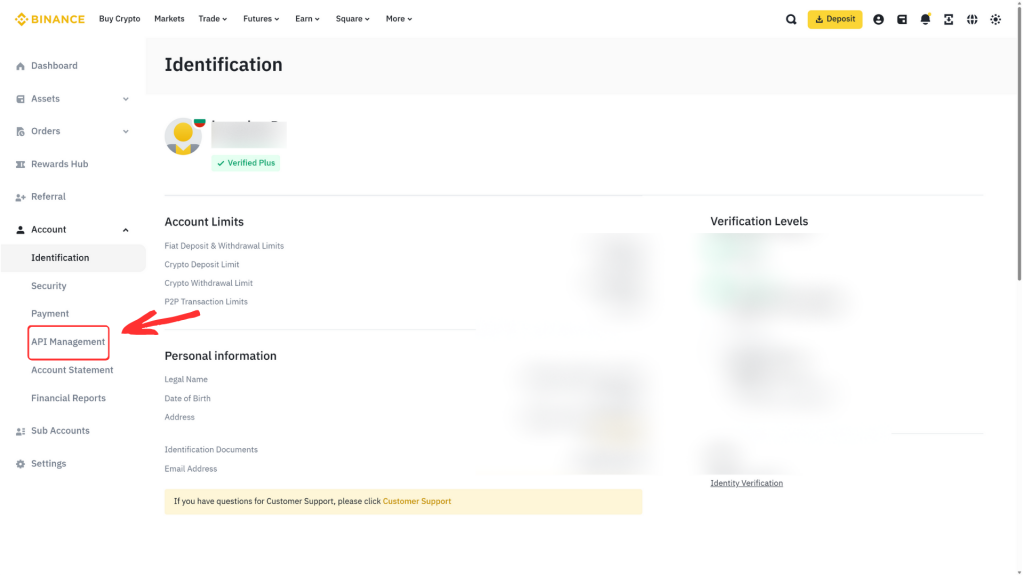Click the Dashboard home icon
Image resolution: width=1024 pixels, height=576 pixels.
point(20,66)
